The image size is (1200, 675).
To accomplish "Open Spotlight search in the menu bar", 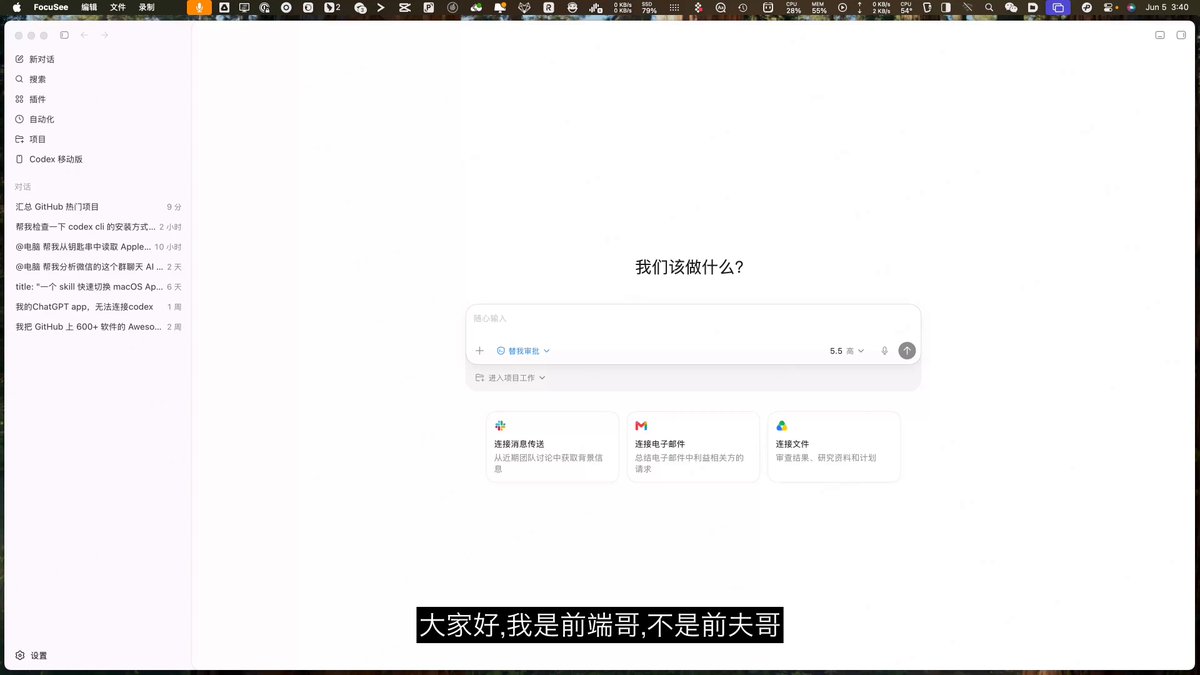I will [x=989, y=7].
